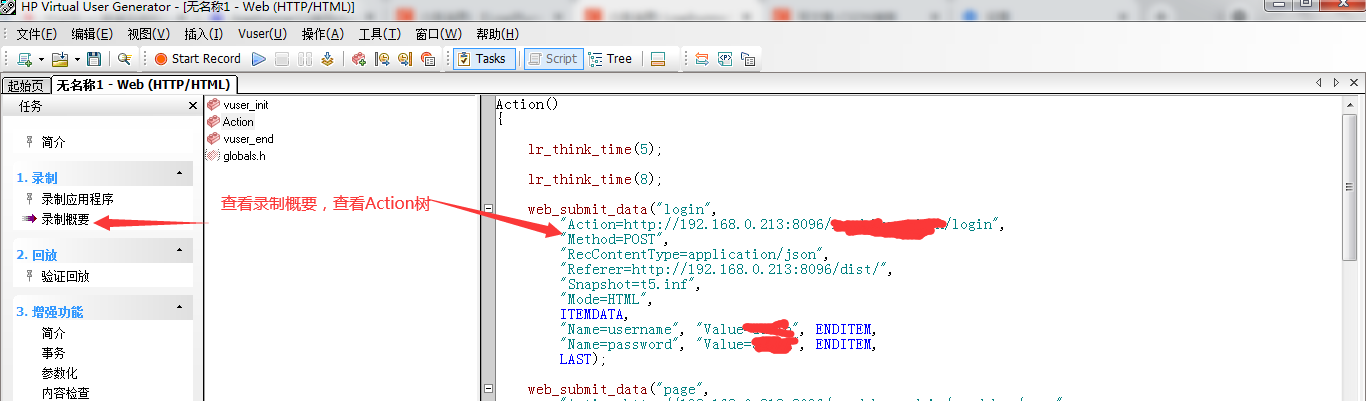The height and width of the screenshot is (401, 1366).
Task: Switch to the 起始页 tab
Action: pyautogui.click(x=26, y=85)
